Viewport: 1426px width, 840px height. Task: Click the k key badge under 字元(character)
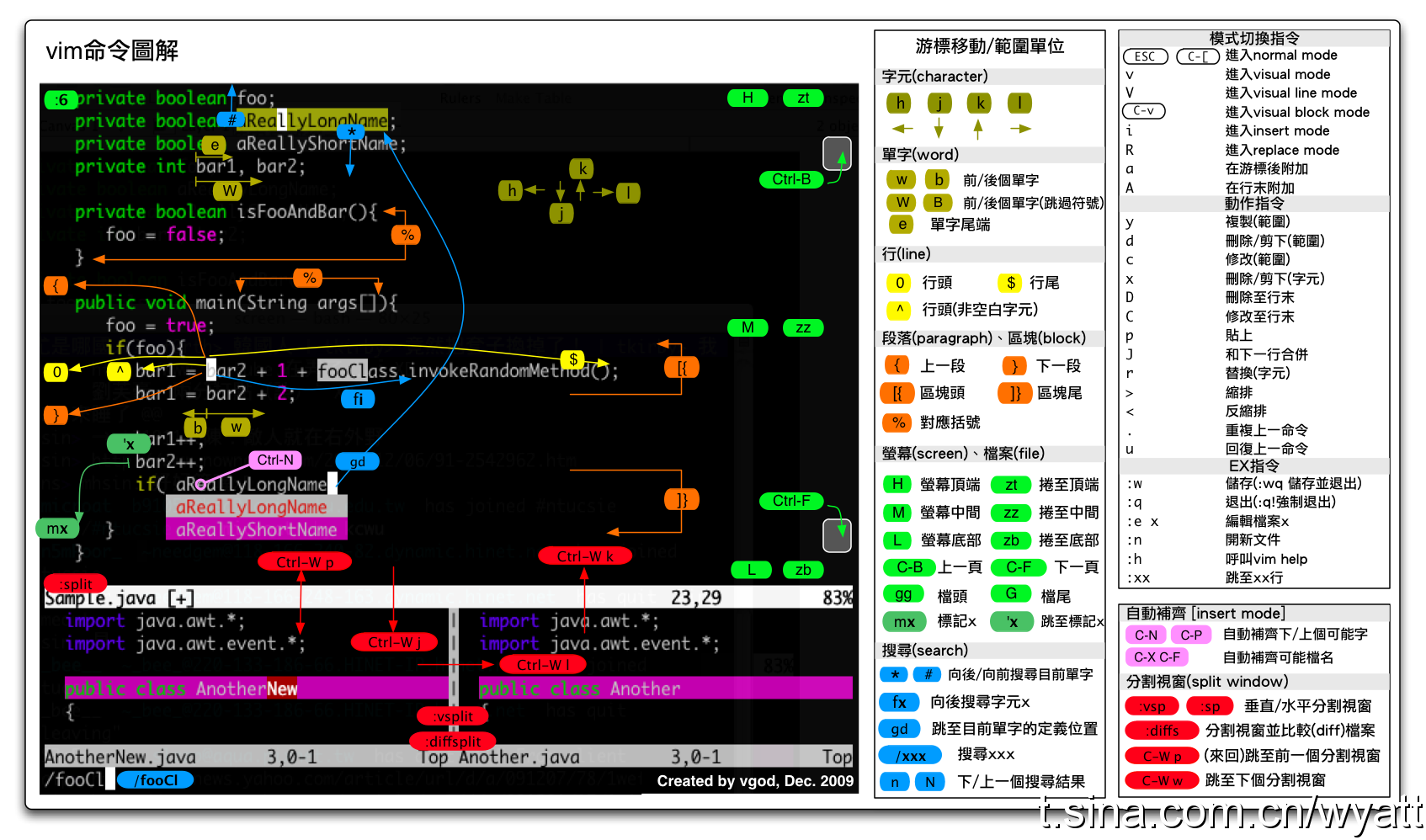(x=979, y=103)
